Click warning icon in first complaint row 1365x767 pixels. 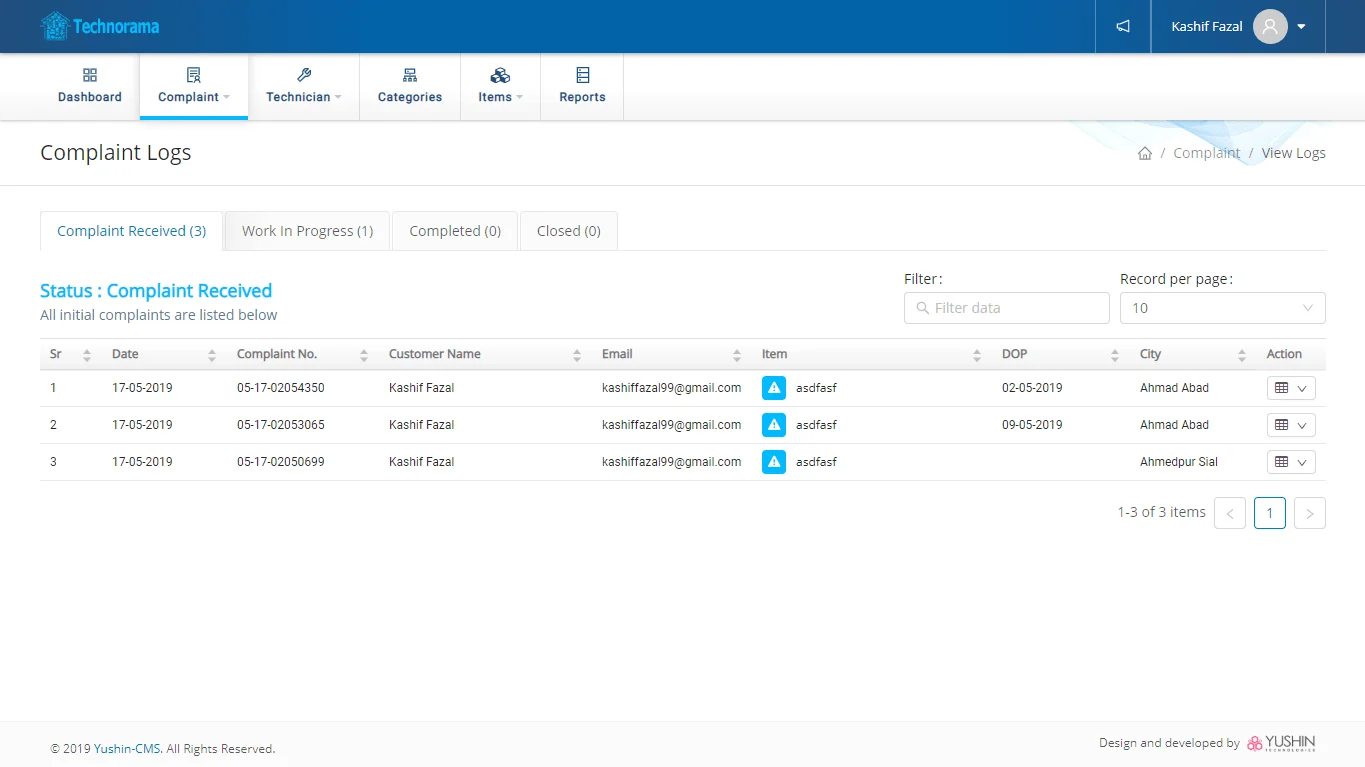[773, 388]
